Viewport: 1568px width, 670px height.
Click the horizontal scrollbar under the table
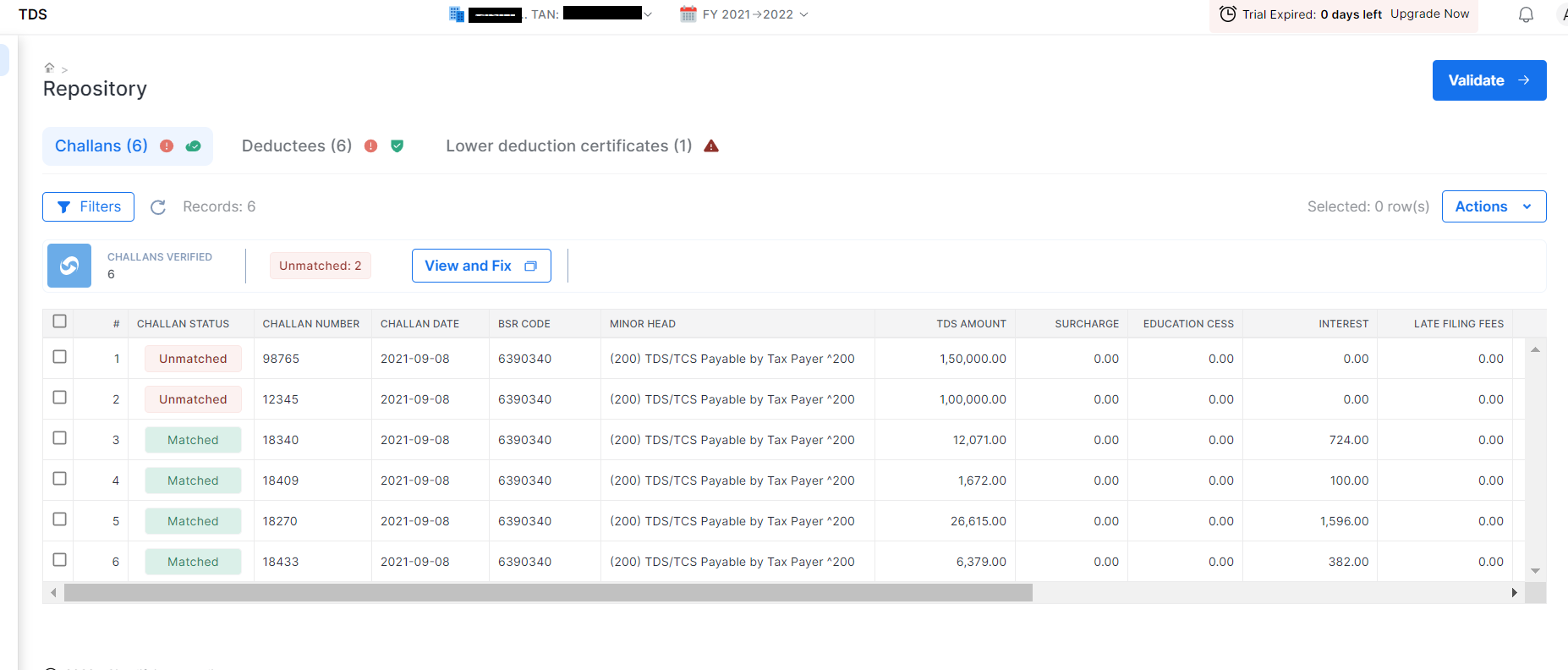coord(548,593)
